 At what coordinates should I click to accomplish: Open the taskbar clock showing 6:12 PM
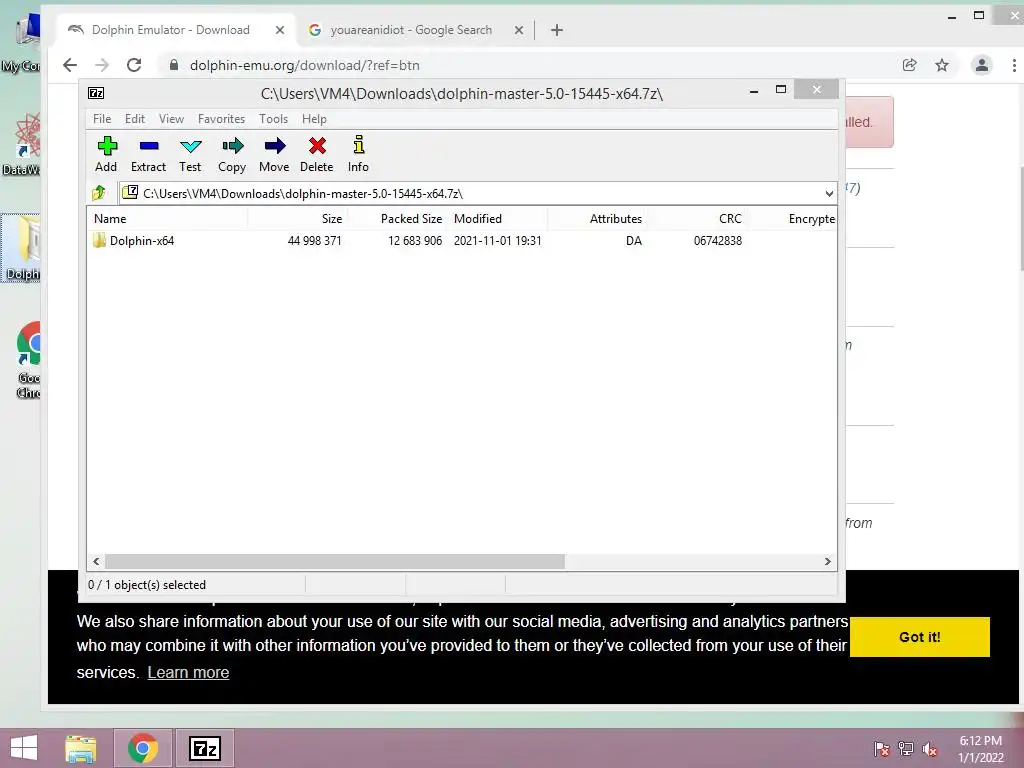tap(980, 749)
